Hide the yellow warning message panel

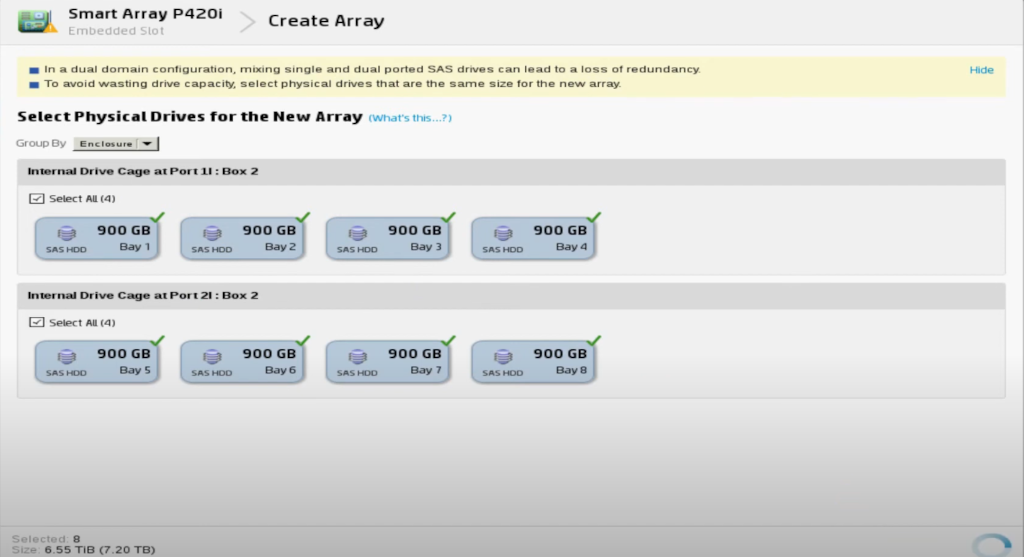coord(981,70)
